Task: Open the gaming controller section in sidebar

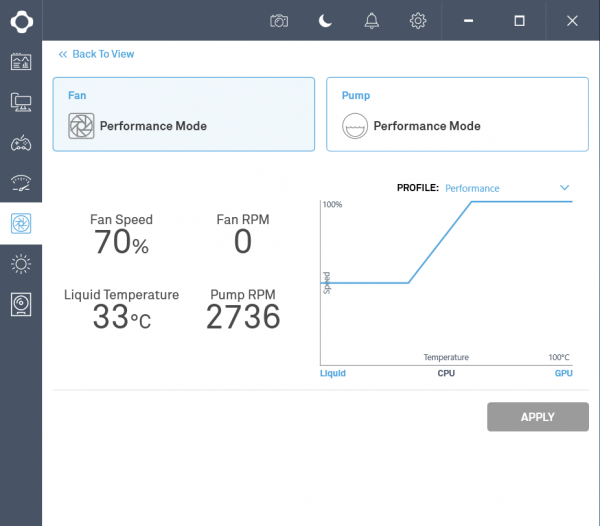Action: [x=21, y=143]
